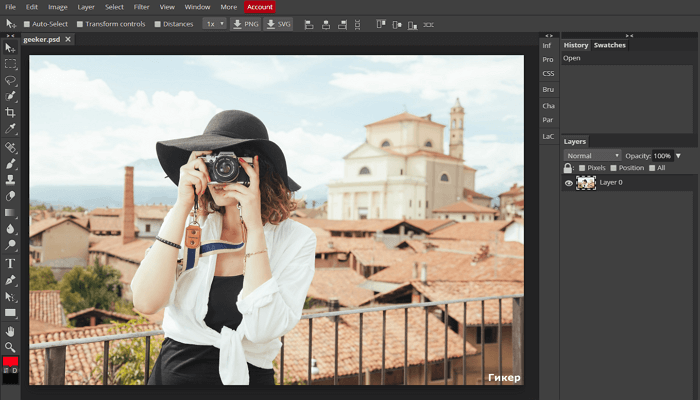The height and width of the screenshot is (400, 700).
Task: Click the red foreground color swatch
Action: pyautogui.click(x=10, y=363)
